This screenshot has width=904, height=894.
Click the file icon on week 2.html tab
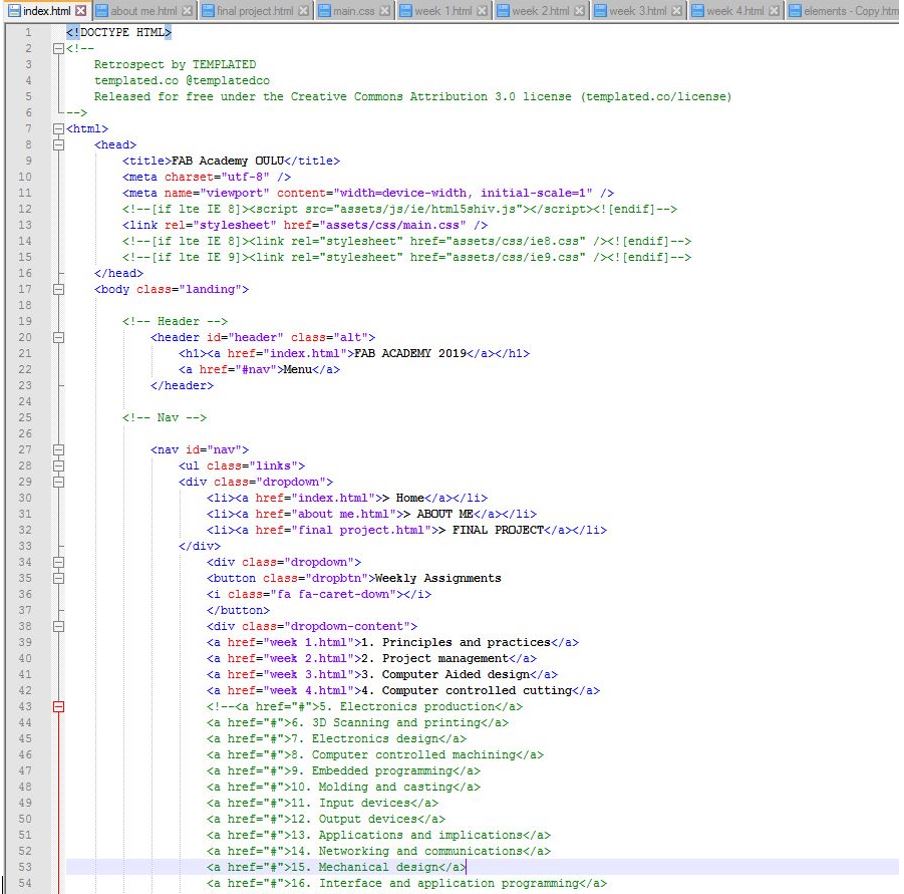tap(503, 10)
